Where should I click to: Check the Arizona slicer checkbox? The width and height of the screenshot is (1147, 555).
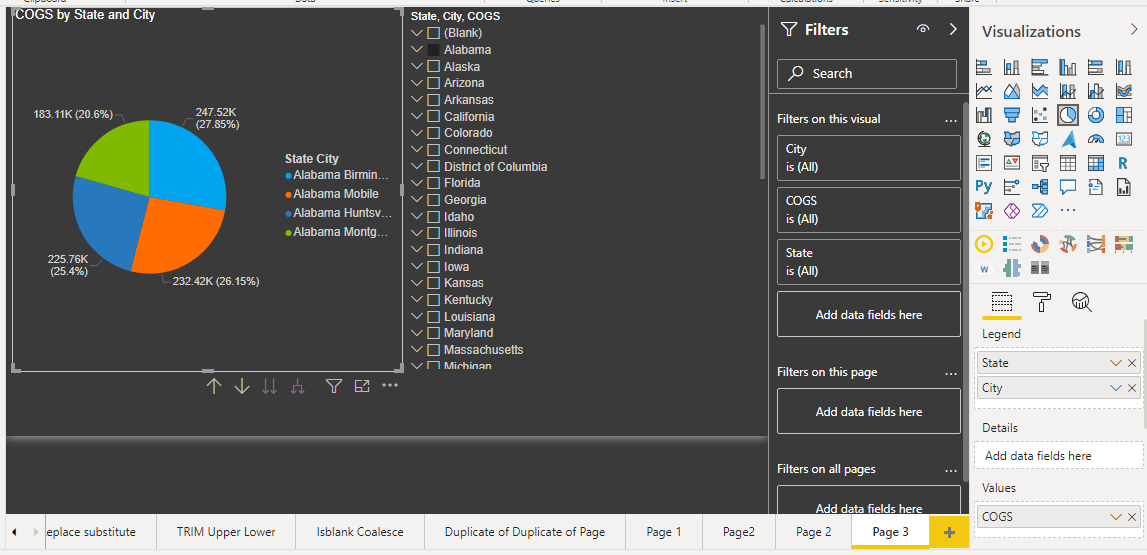pyautogui.click(x=433, y=83)
